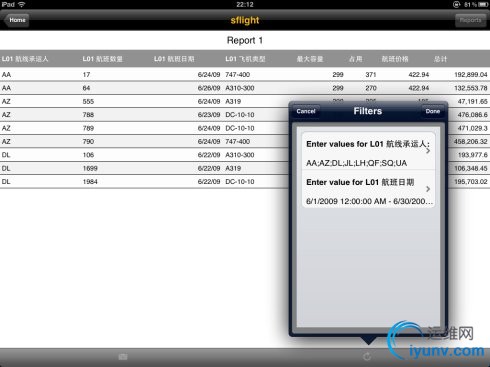Tap the Wi-Fi icon in status bar
Screen dimensions: 490x367
(x=22, y=4)
